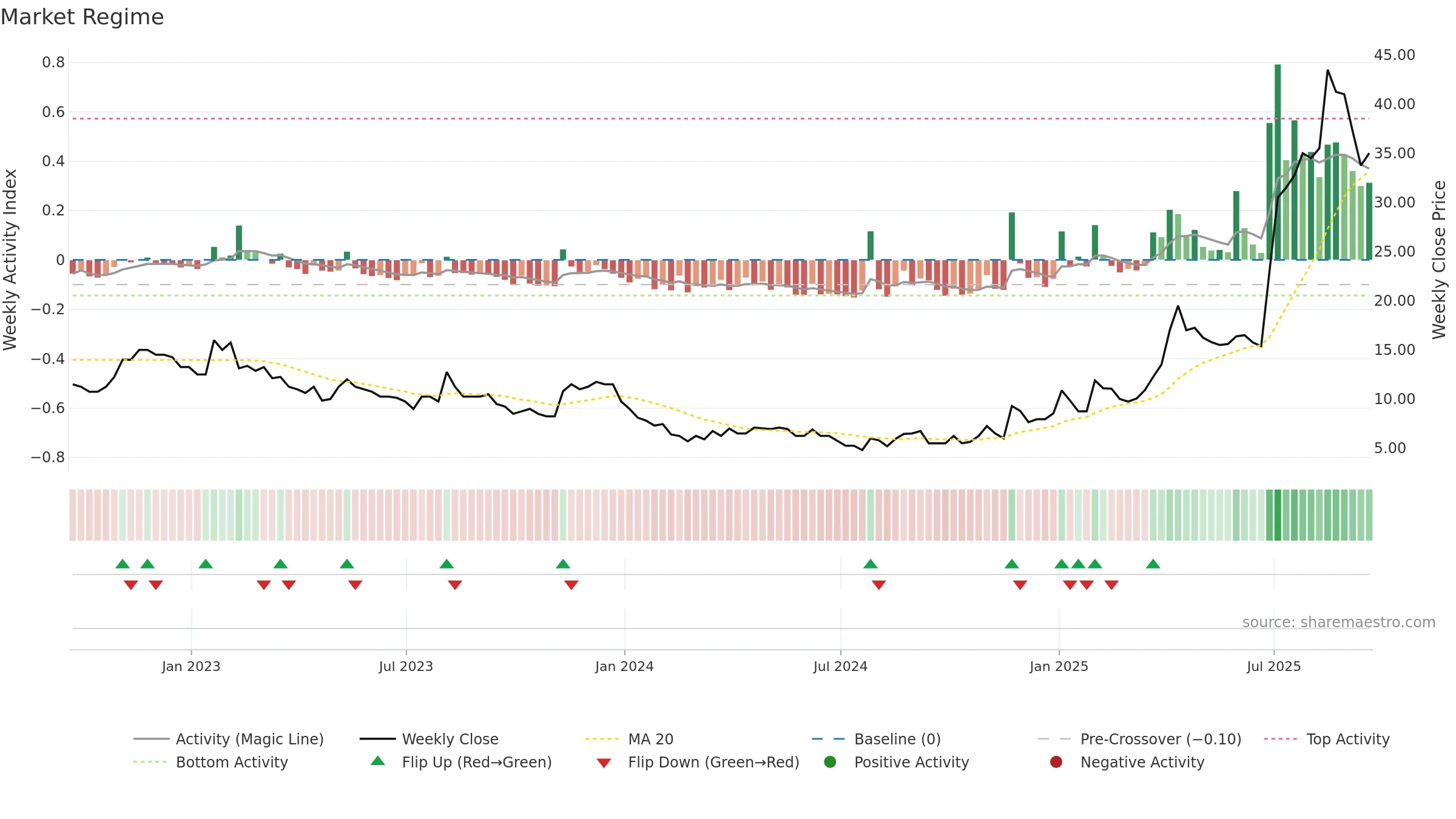The width and height of the screenshot is (1456, 819).
Task: Toggle the Pre-Crossover (−0.10) legend entry
Action: coord(1139,739)
